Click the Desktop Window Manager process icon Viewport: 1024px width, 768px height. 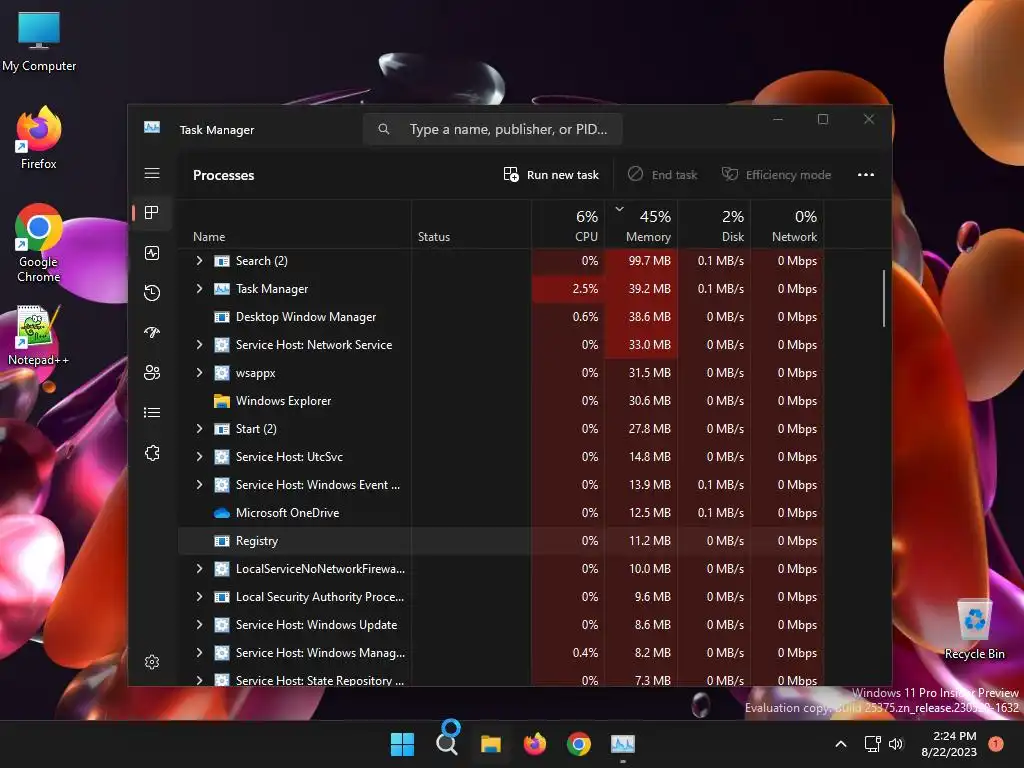click(x=222, y=317)
